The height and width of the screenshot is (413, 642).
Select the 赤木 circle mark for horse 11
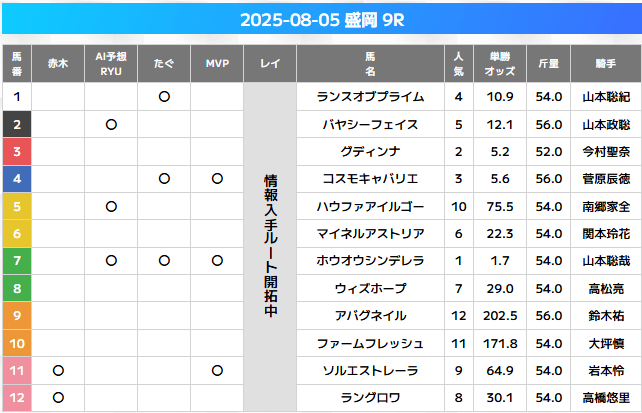58,370
